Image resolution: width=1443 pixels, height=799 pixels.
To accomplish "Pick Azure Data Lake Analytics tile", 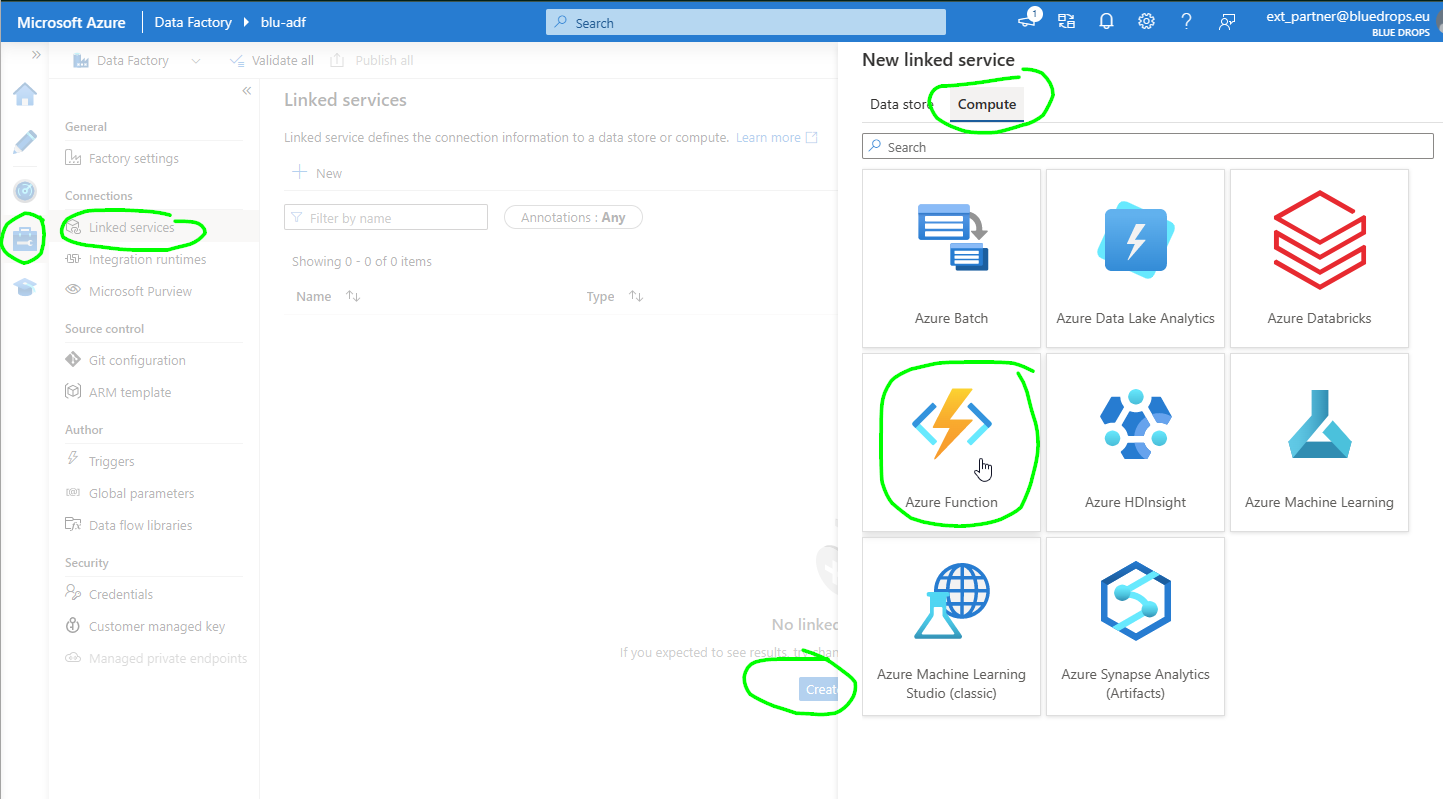I will point(1135,258).
